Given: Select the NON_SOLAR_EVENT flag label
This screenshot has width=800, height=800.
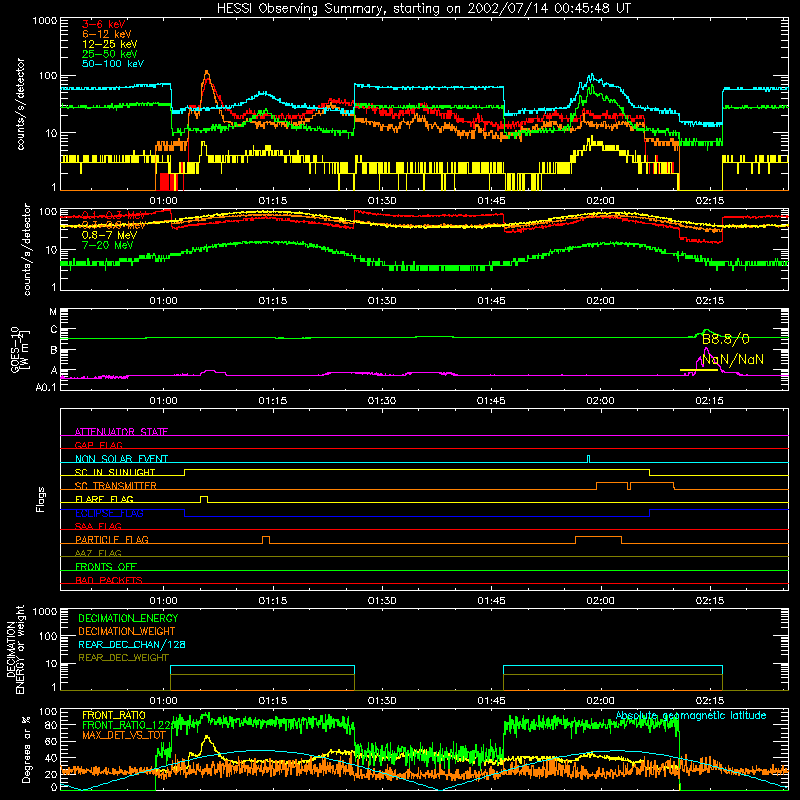Looking at the screenshot, I should [121, 459].
